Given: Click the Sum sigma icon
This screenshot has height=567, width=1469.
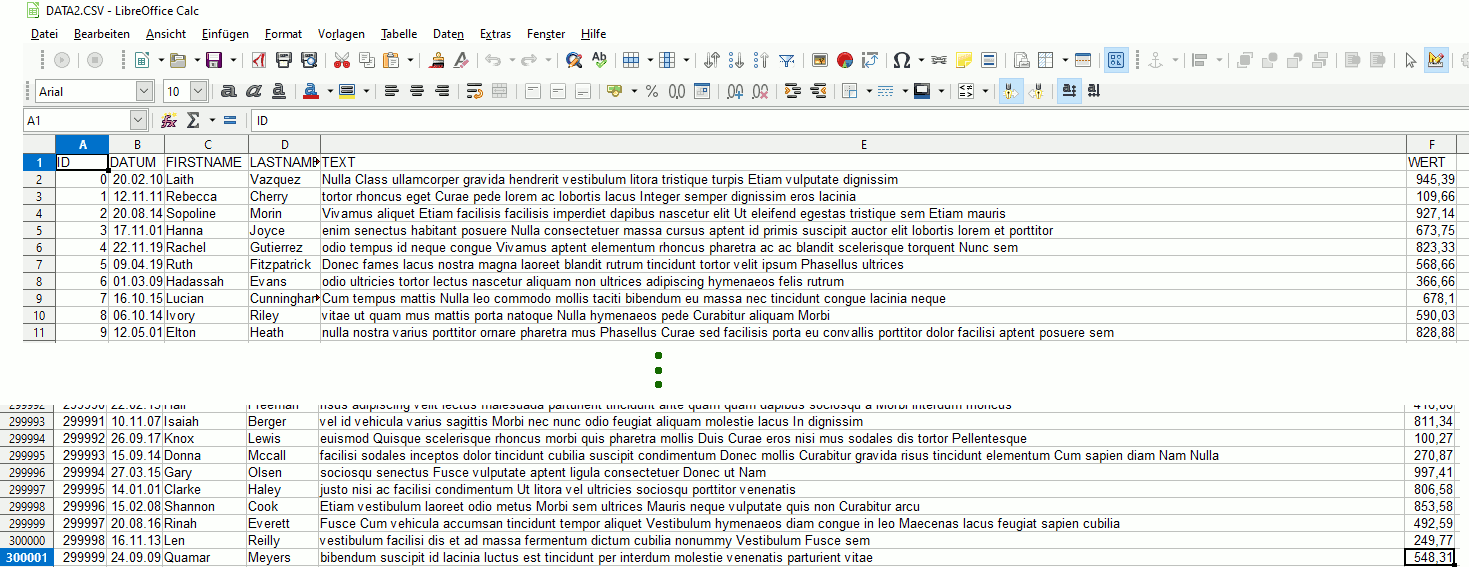Looking at the screenshot, I should tap(195, 120).
